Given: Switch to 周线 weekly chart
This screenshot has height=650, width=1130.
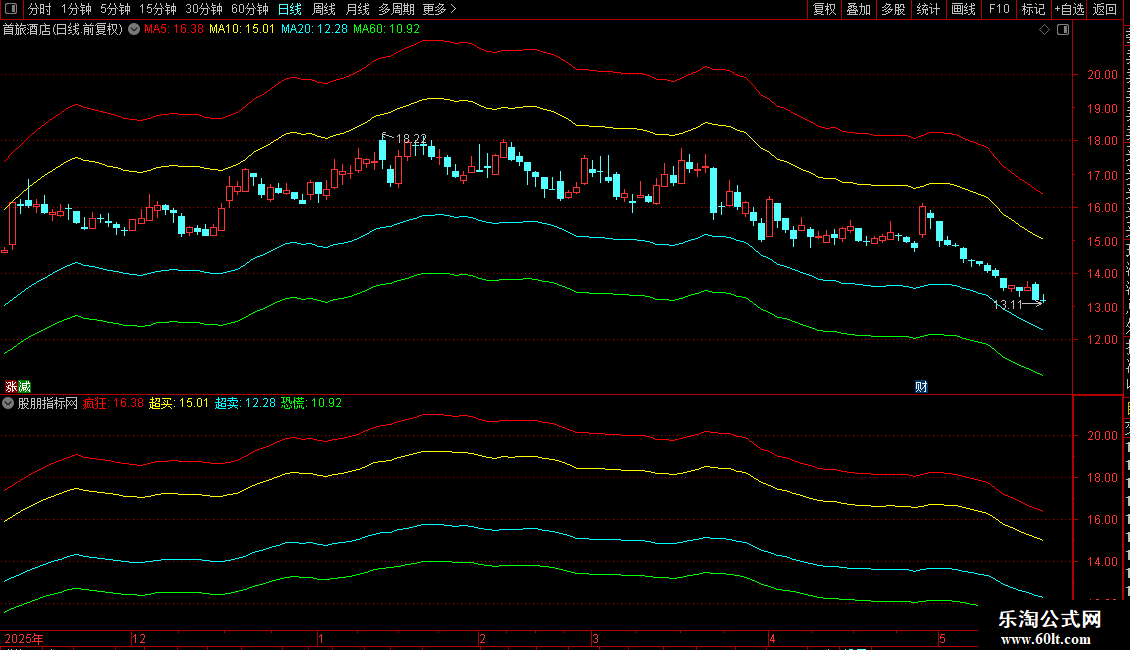Looking at the screenshot, I should (324, 9).
